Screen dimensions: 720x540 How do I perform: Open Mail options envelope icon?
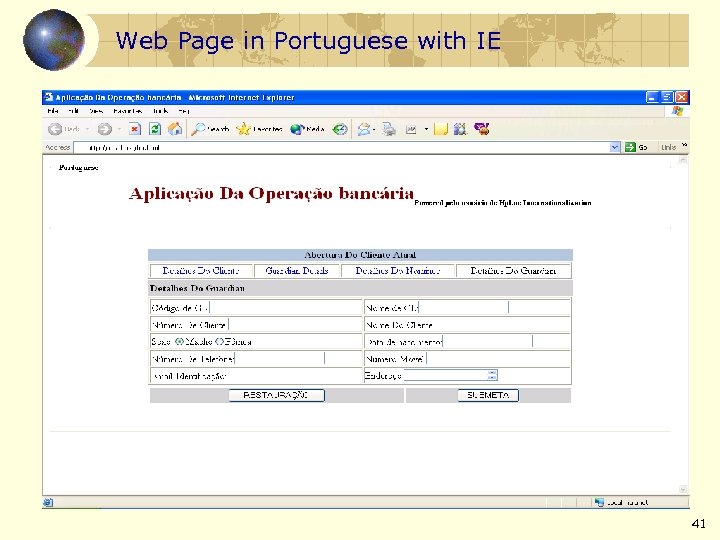pos(364,129)
